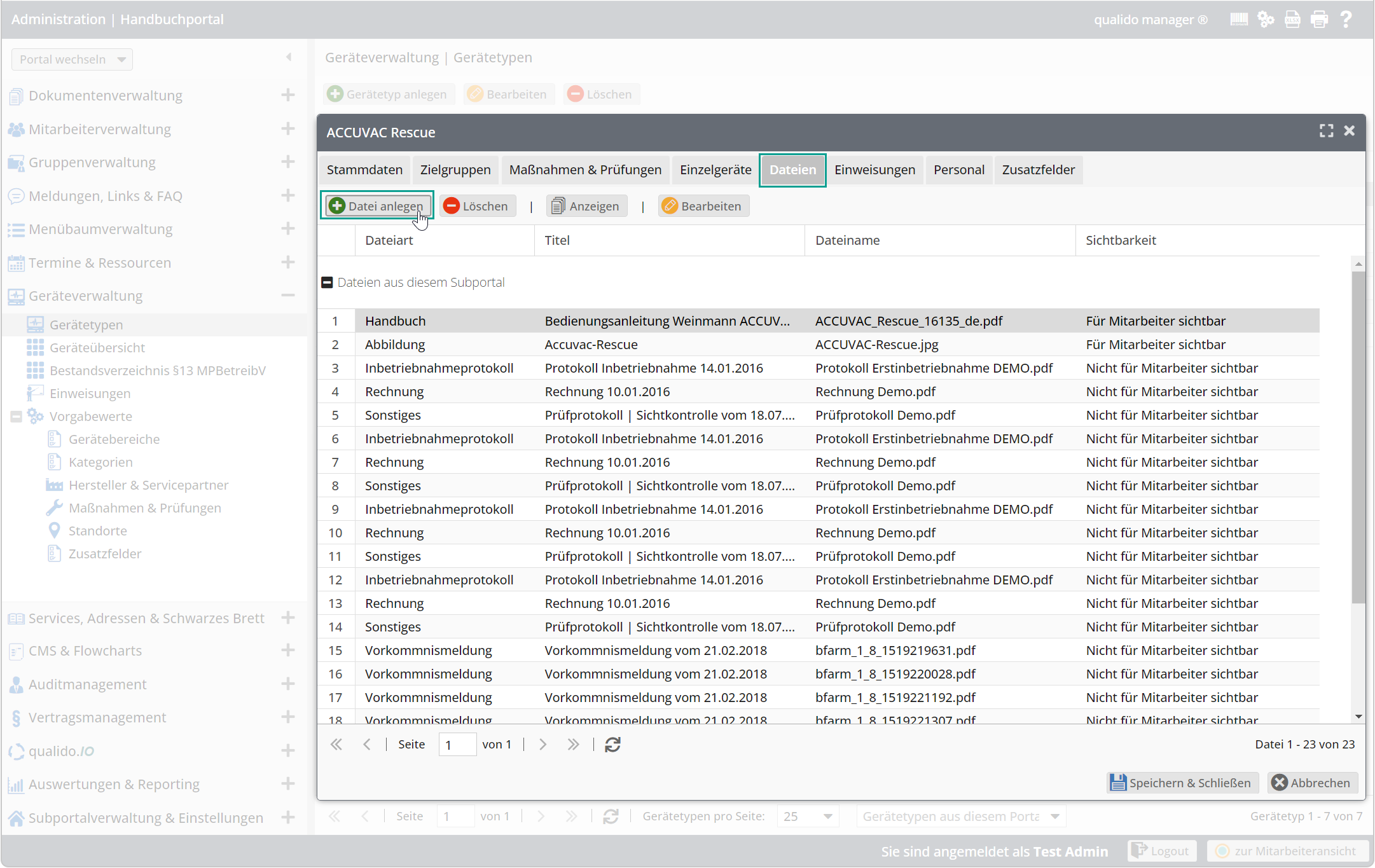Expand Services, Adressen & Schwarzes Brett
The width and height of the screenshot is (1375, 868).
point(288,617)
